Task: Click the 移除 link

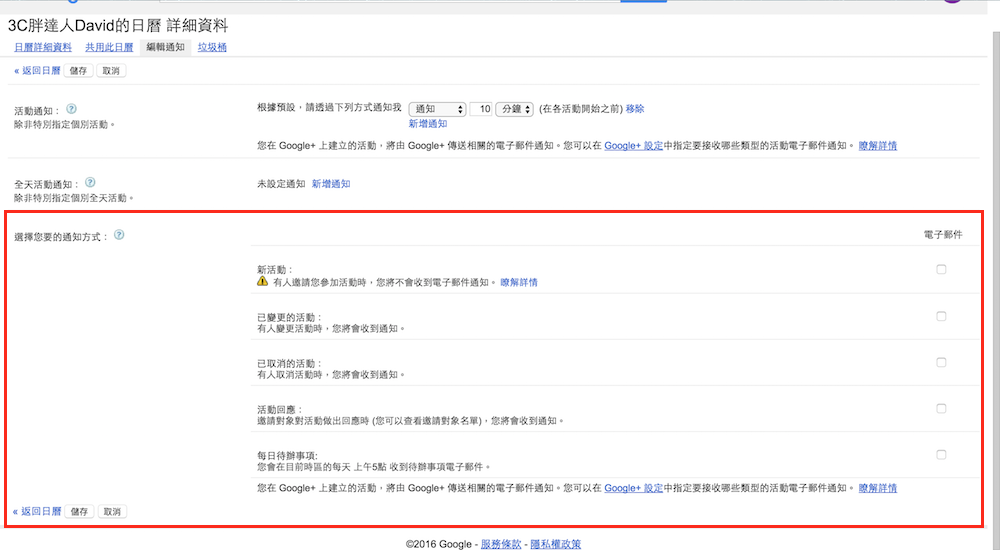Action: 635,109
